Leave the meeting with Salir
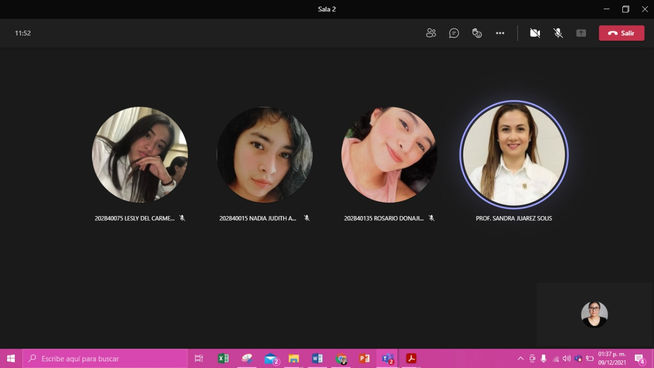Viewport: 654px width, 368px height. pos(621,33)
